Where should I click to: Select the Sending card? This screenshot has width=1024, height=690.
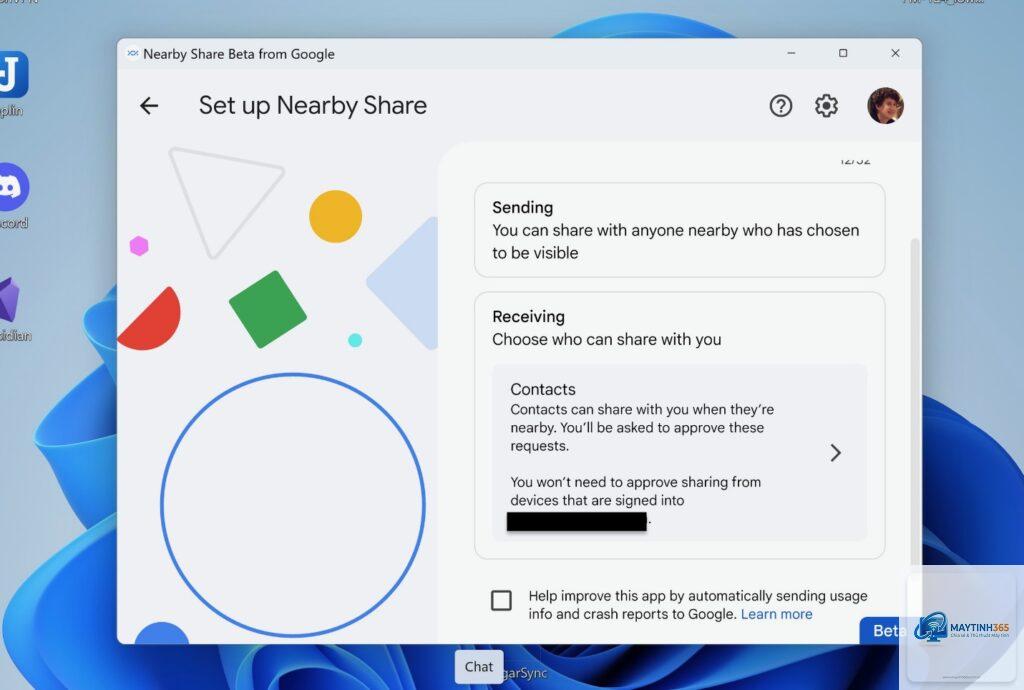(x=679, y=230)
